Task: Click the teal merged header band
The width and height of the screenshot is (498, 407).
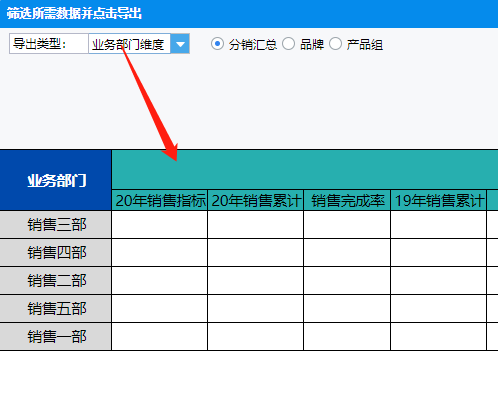Action: (305, 170)
